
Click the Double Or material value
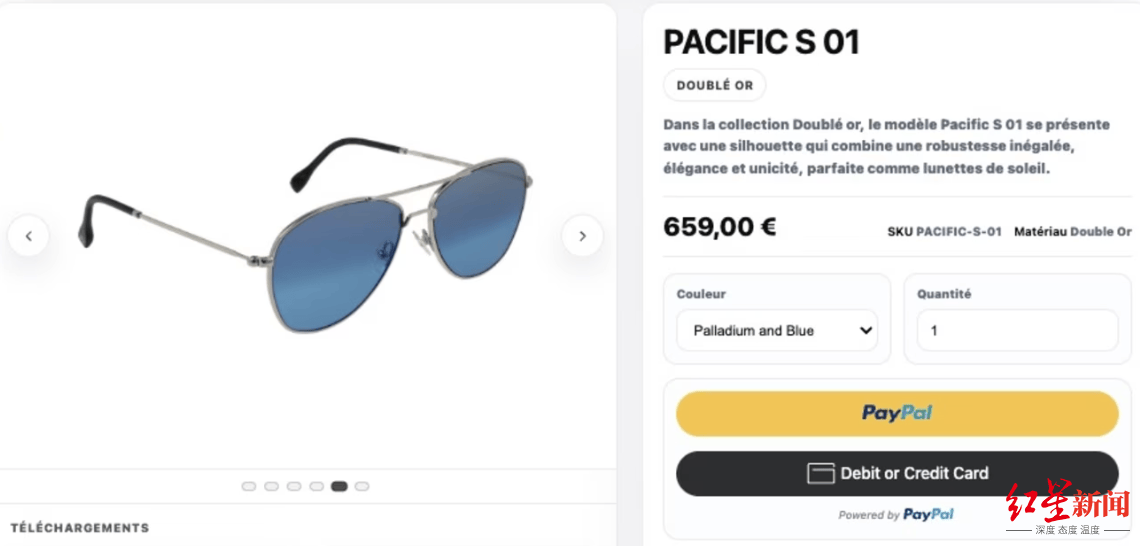pyautogui.click(x=1100, y=232)
